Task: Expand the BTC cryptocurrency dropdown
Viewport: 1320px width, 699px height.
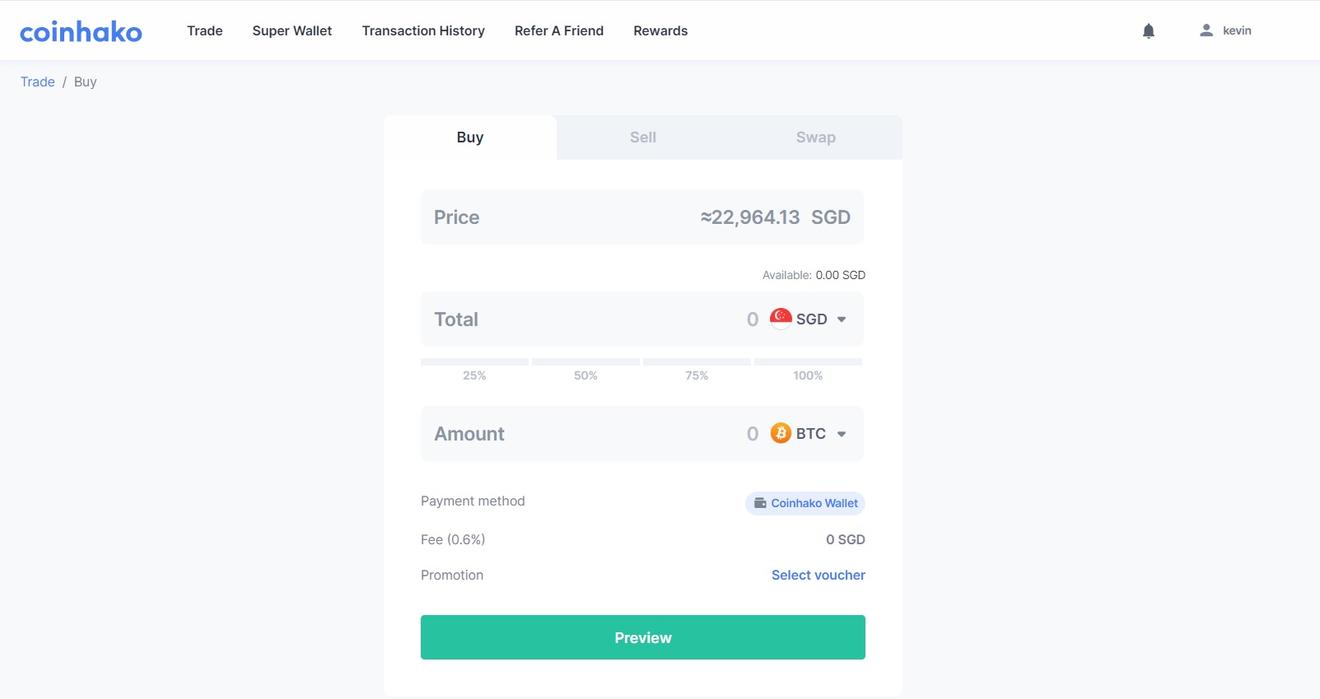Action: 810,433
